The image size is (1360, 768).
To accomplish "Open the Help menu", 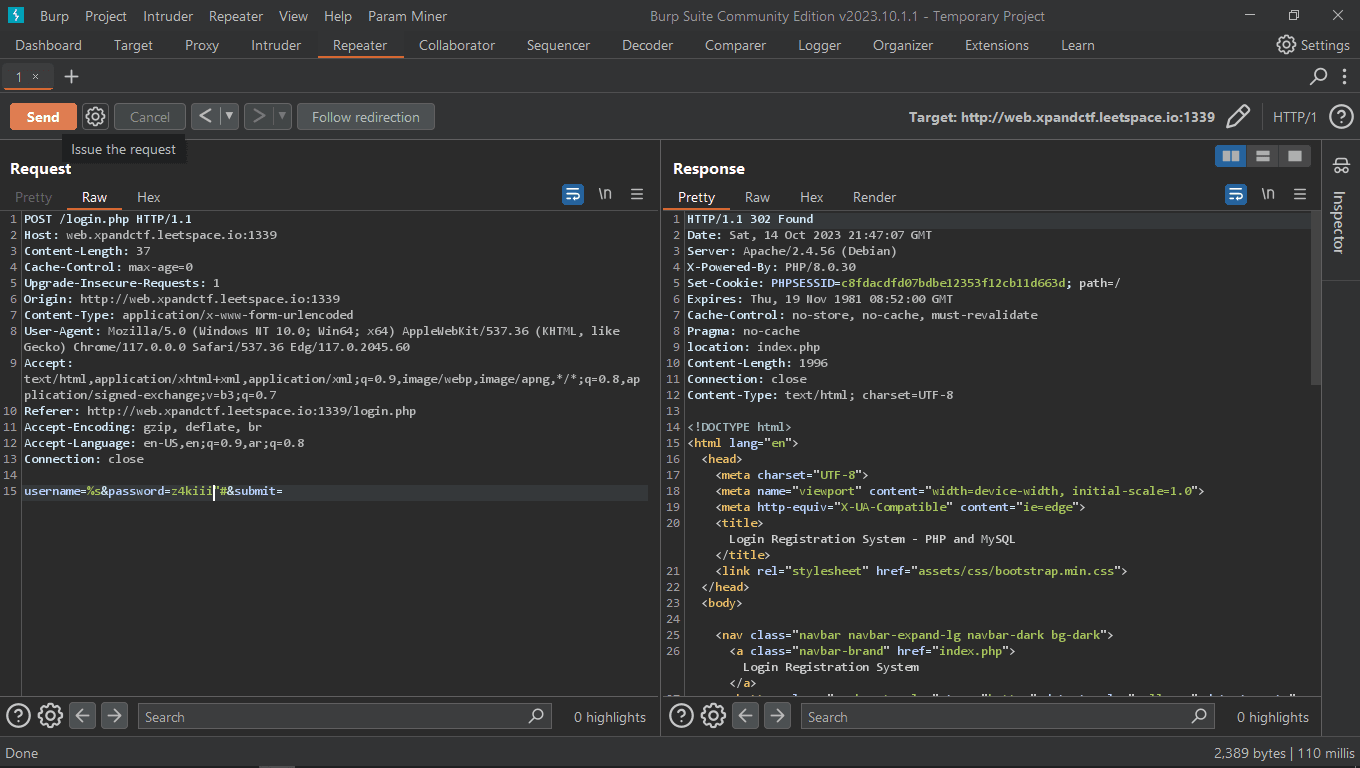I will pos(338,16).
